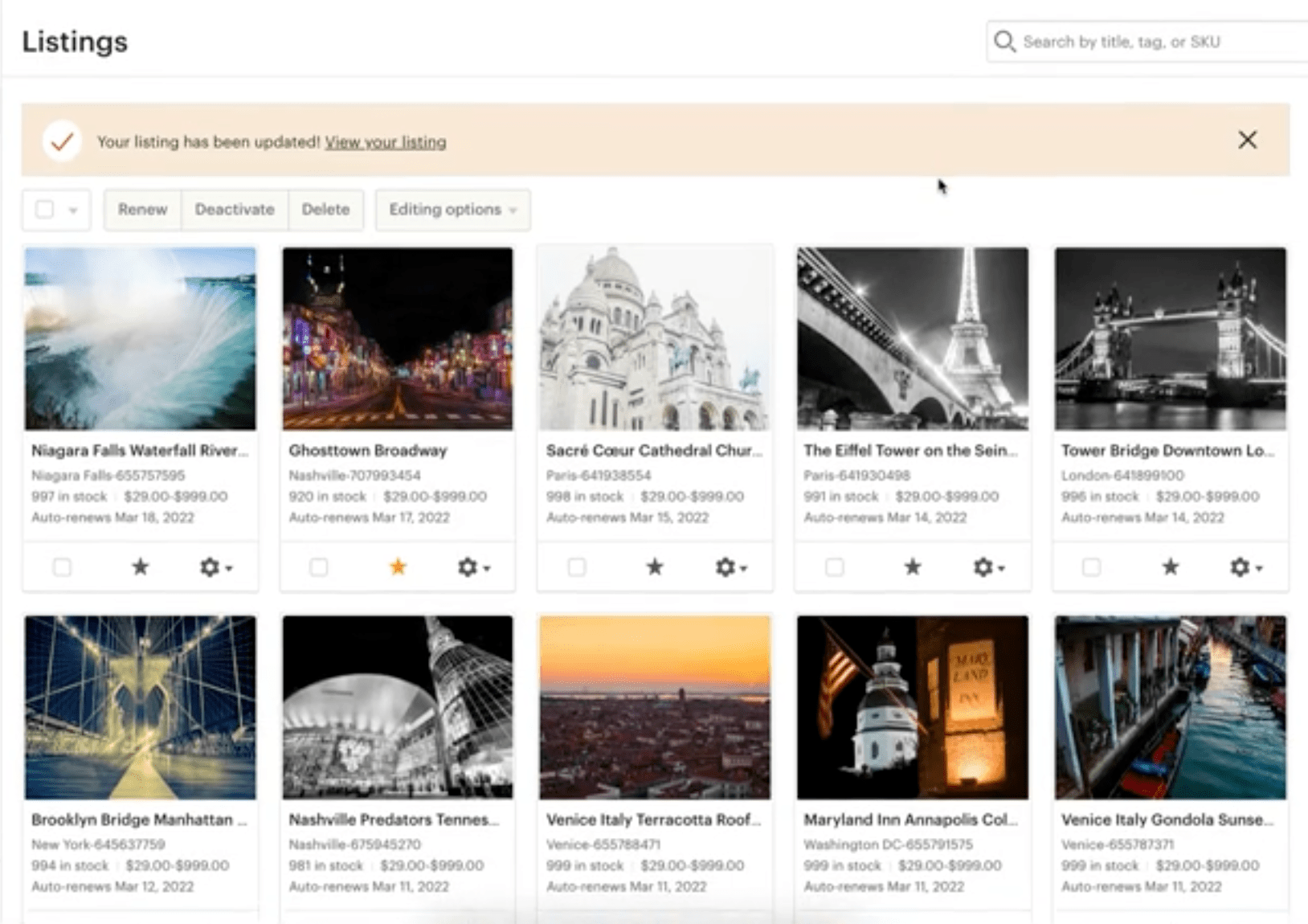Star the Niagara Falls Waterfall listing
The height and width of the screenshot is (924, 1308).
[x=141, y=567]
